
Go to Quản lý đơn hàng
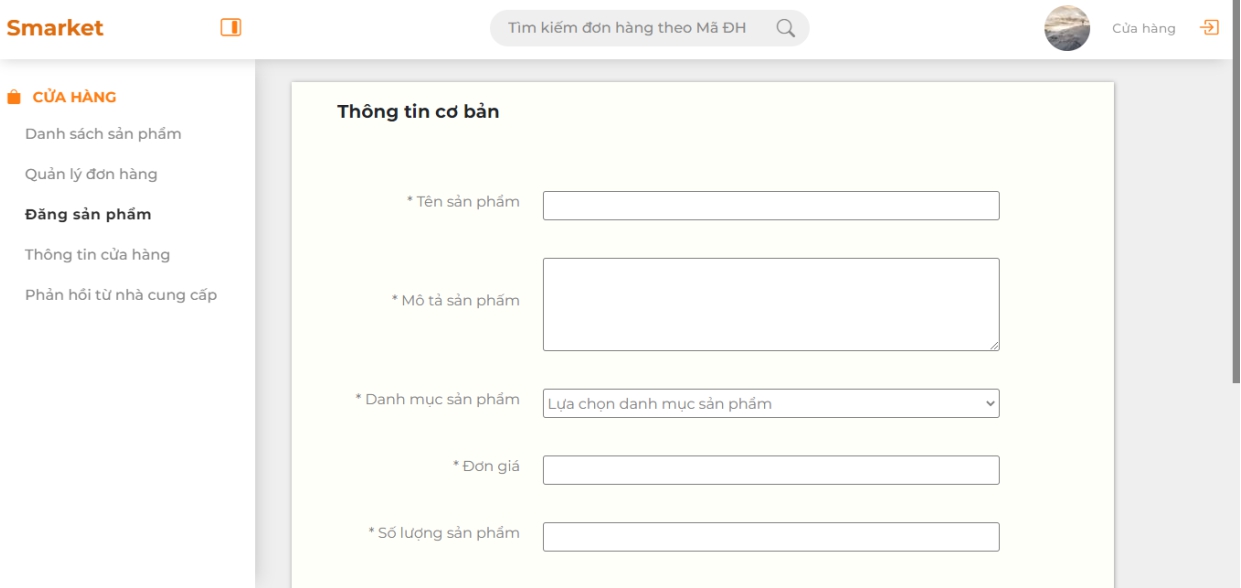click(91, 174)
